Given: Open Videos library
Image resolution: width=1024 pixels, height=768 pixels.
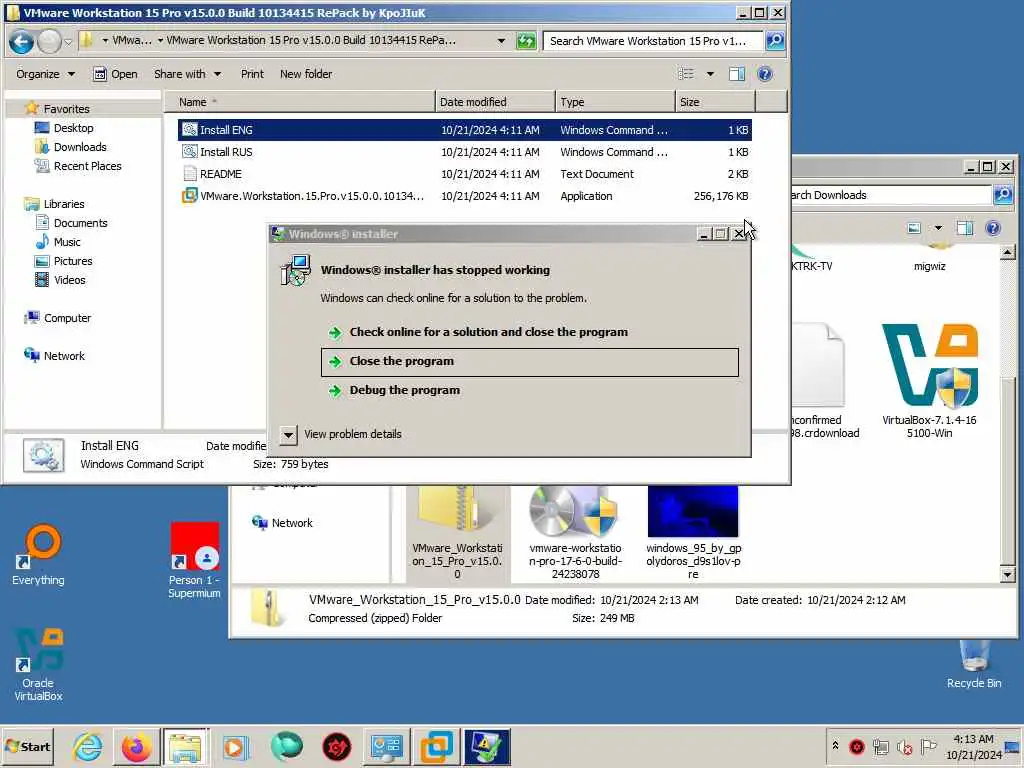Looking at the screenshot, I should point(69,280).
